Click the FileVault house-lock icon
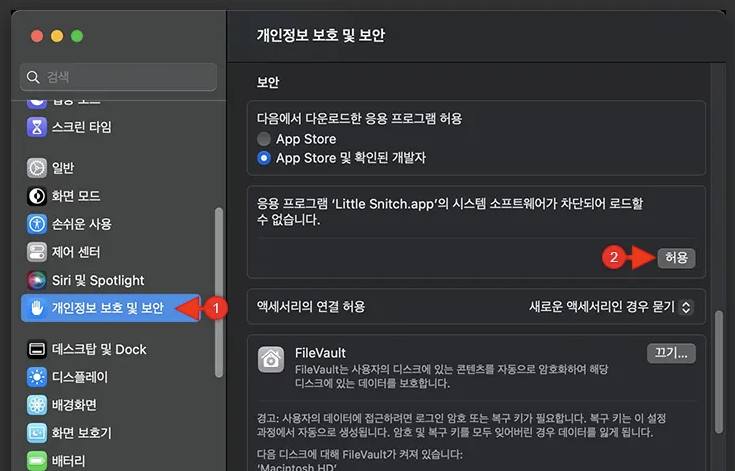Screen dimensions: 735x471 [x=271, y=359]
